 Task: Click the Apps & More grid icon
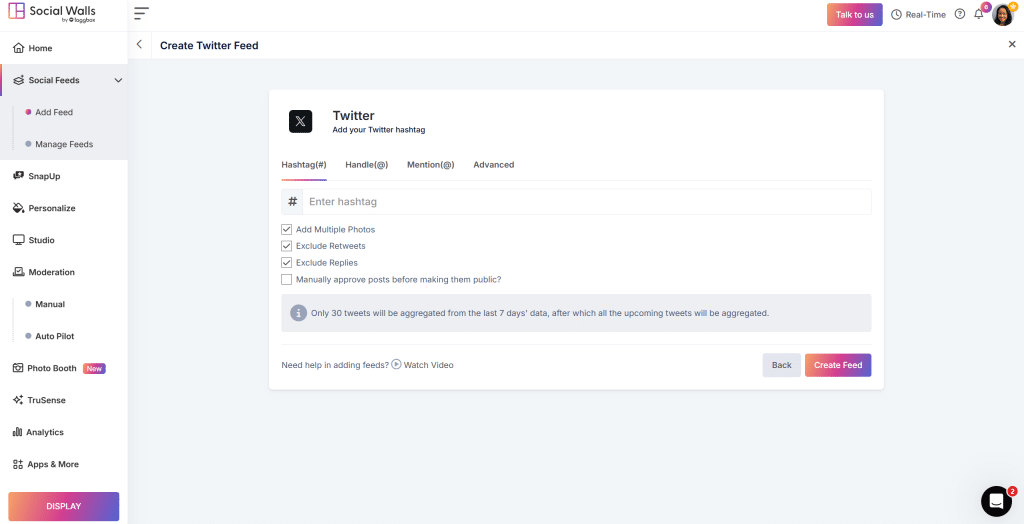point(18,465)
